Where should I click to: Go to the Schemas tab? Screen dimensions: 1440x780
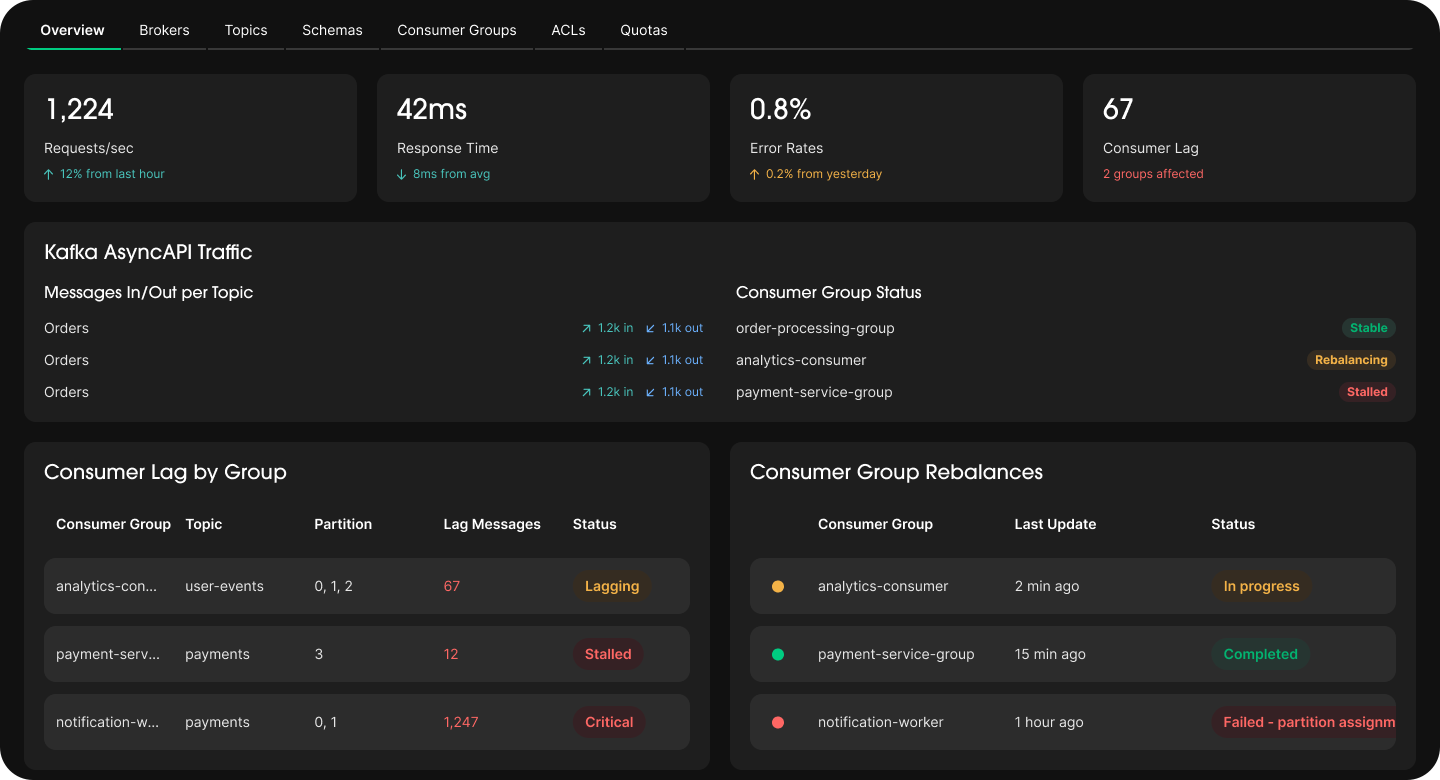(332, 30)
